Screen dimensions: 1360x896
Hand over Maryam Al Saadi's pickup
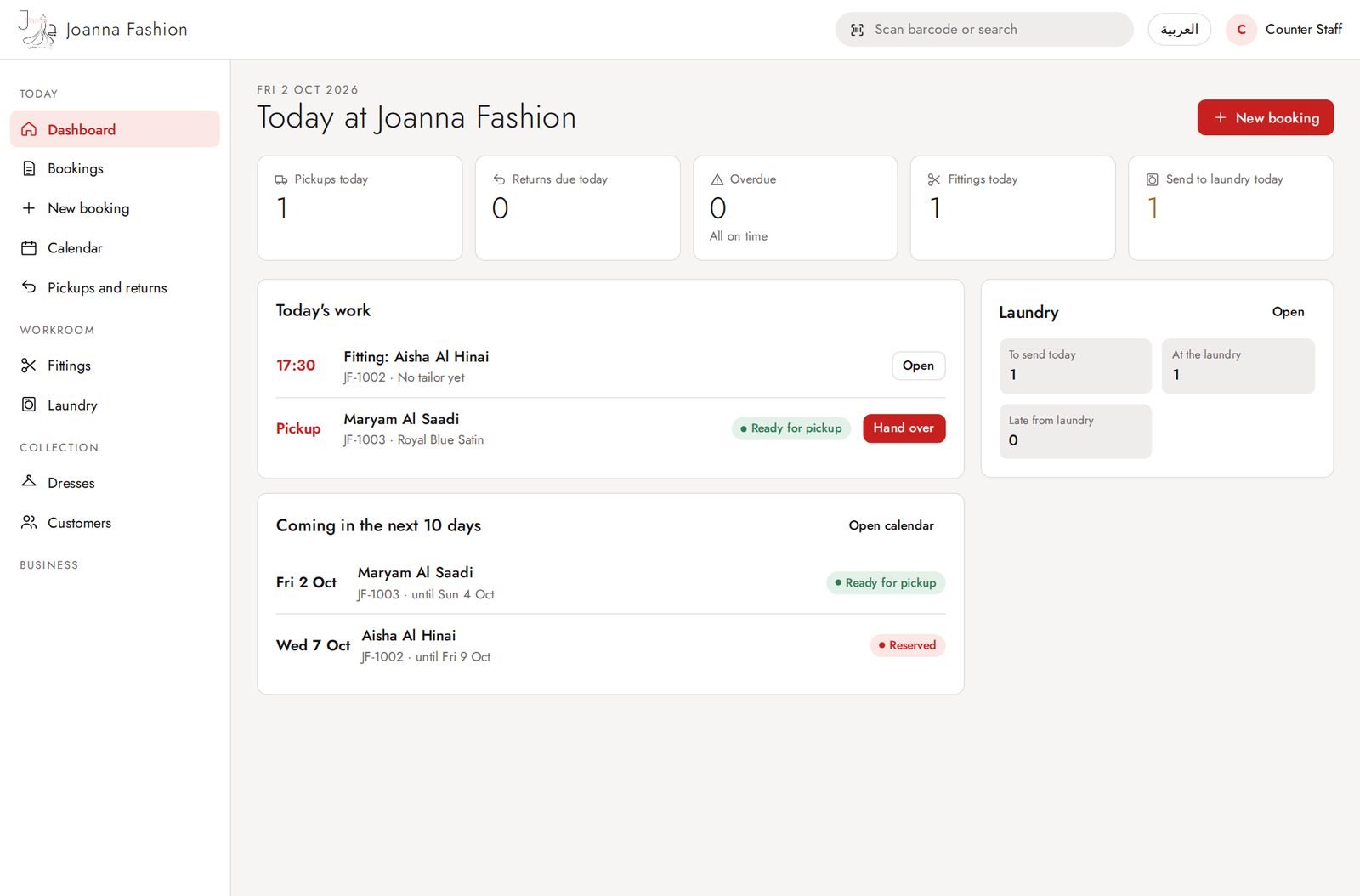[904, 428]
